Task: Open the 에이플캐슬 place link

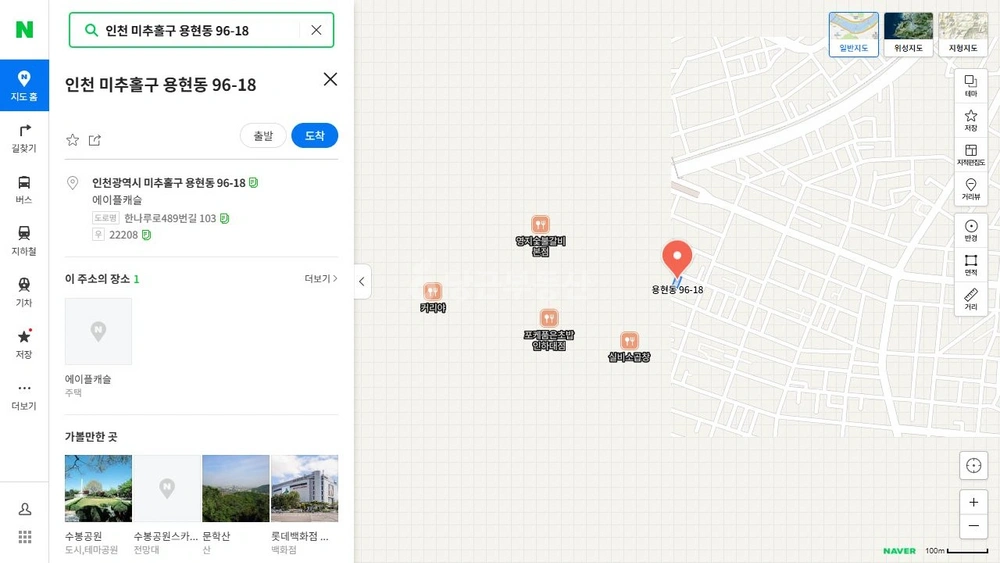Action: (x=88, y=379)
